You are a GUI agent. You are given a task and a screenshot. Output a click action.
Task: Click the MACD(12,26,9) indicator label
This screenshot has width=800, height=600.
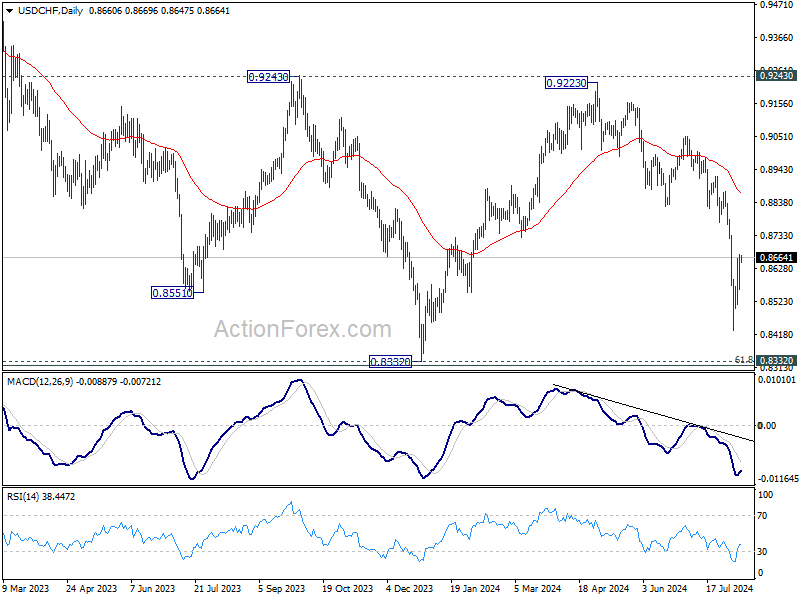(x=39, y=382)
